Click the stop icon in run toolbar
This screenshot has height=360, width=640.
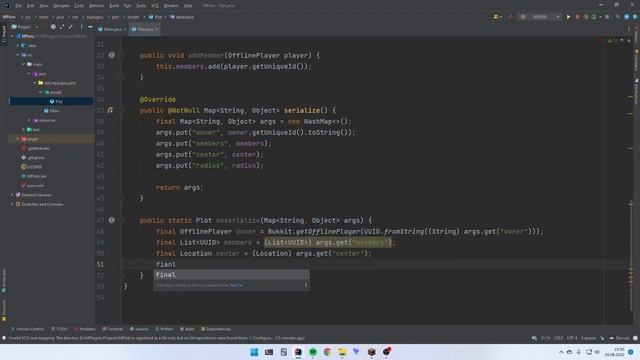pos(607,17)
